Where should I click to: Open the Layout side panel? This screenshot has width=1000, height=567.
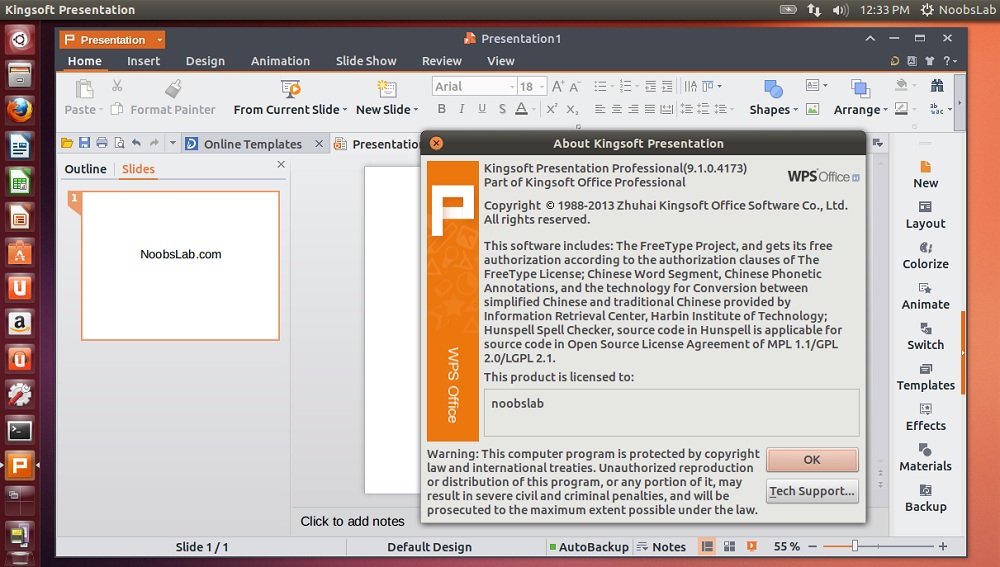[925, 215]
